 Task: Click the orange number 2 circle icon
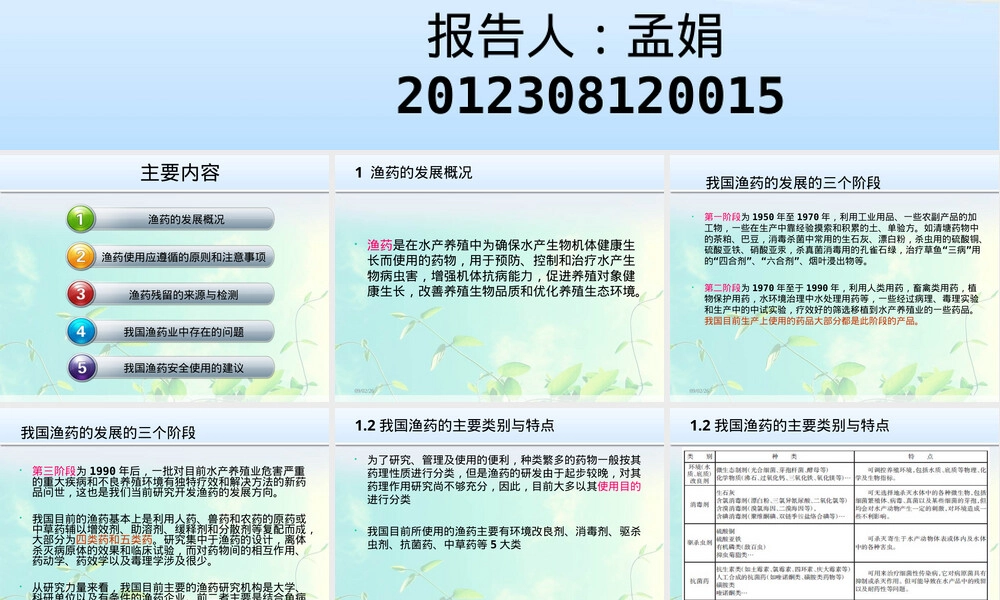pos(80,256)
